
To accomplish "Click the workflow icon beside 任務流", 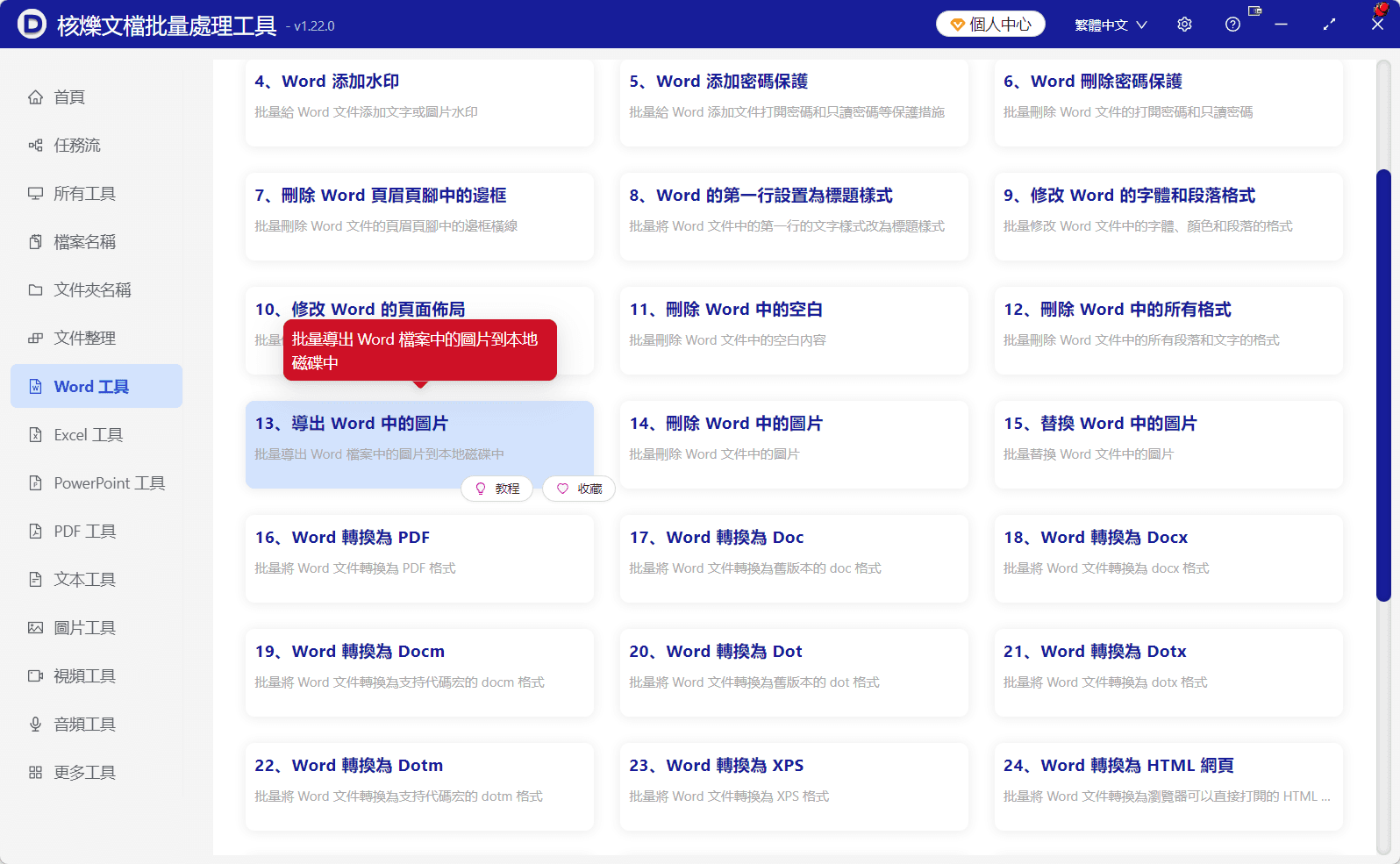I will click(x=35, y=146).
